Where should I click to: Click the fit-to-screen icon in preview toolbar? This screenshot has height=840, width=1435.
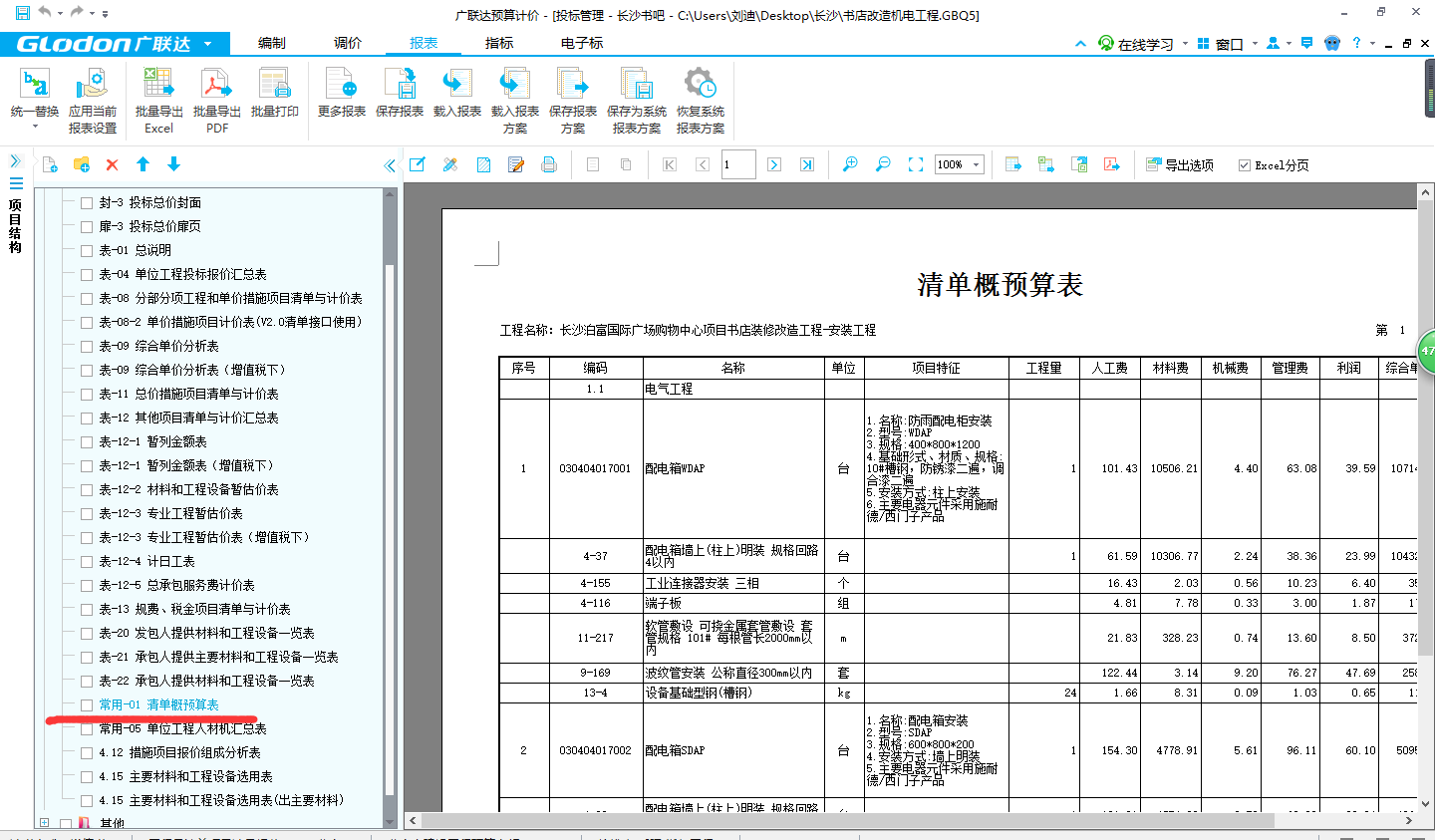pyautogui.click(x=916, y=164)
